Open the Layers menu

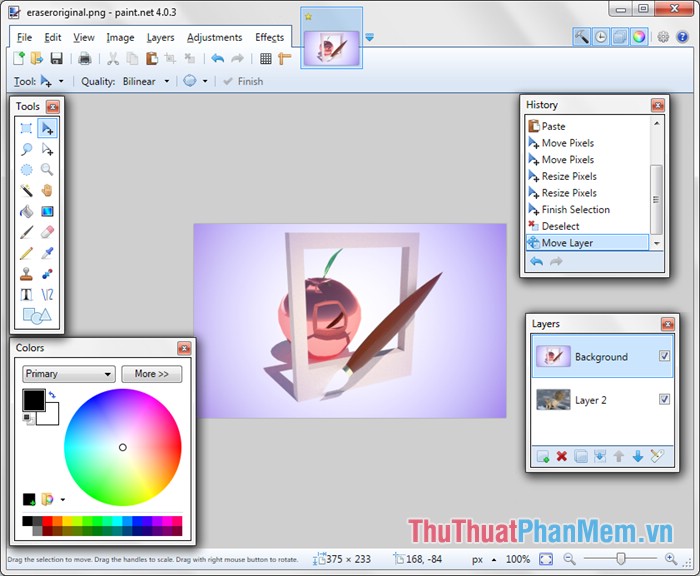(x=160, y=38)
